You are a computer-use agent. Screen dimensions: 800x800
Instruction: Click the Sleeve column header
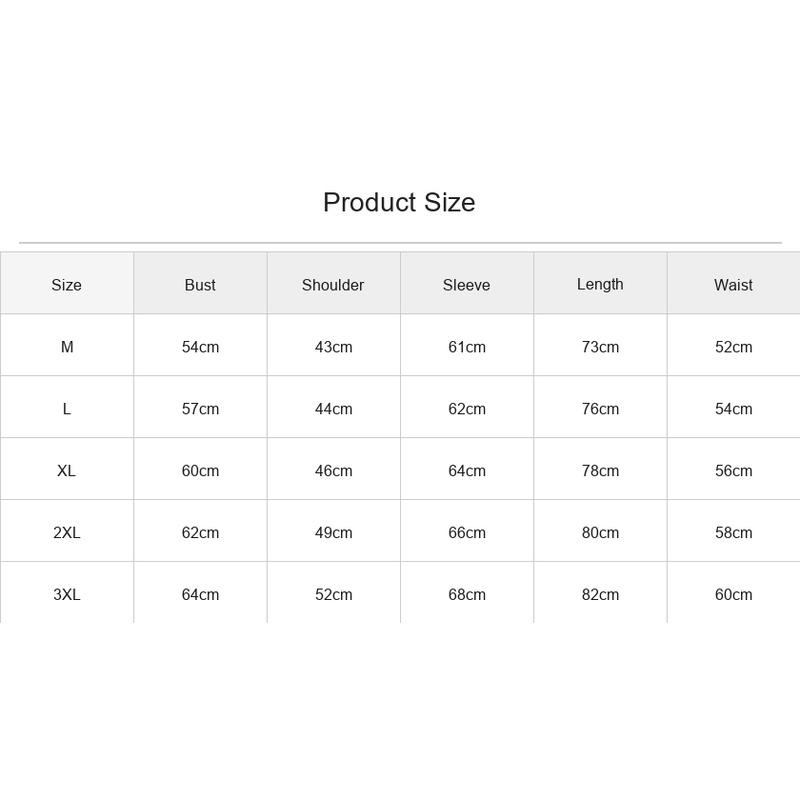coord(466,285)
